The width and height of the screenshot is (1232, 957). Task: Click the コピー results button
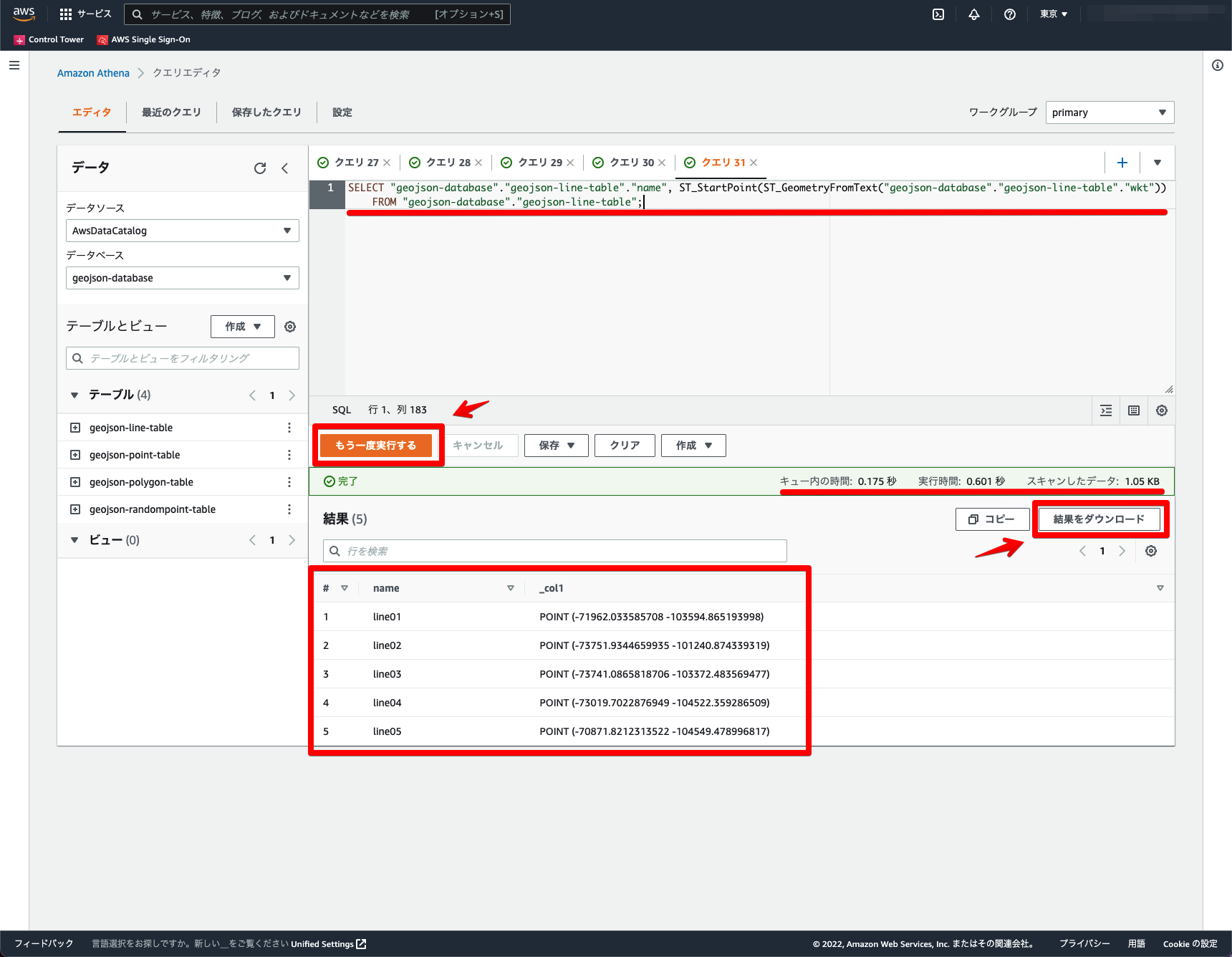coord(993,519)
